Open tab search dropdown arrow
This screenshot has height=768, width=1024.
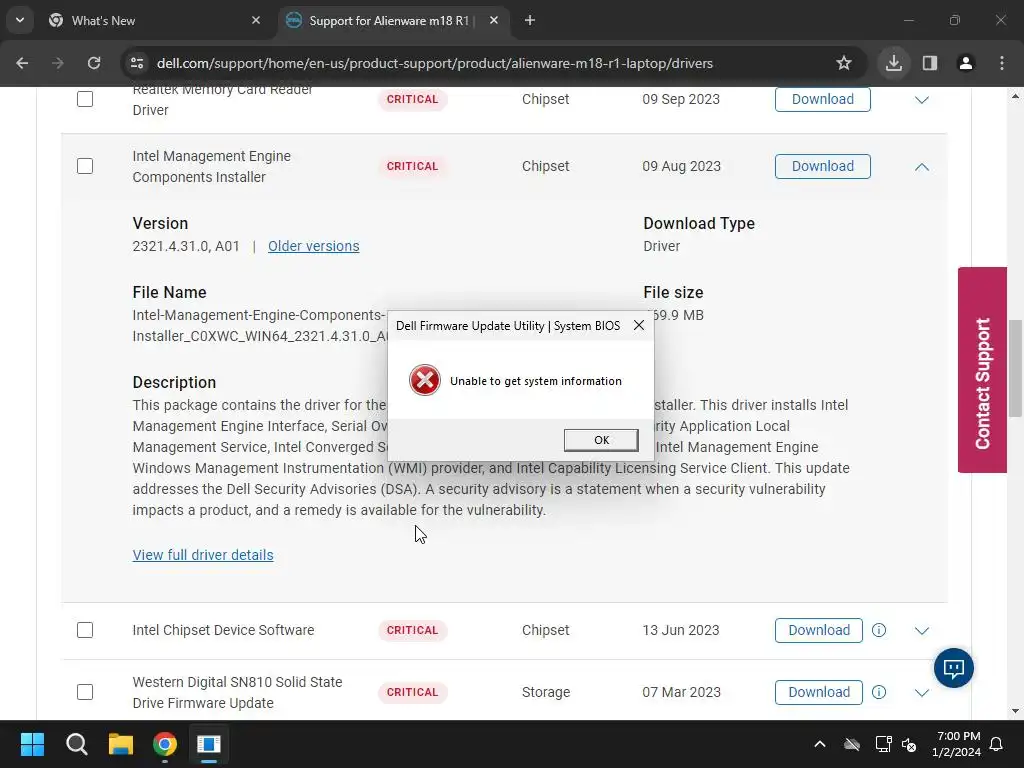(20, 20)
